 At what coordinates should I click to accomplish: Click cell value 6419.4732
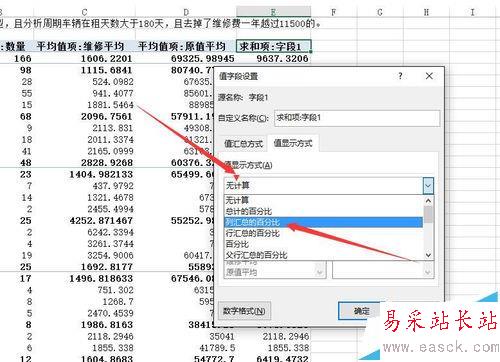tap(282, 359)
